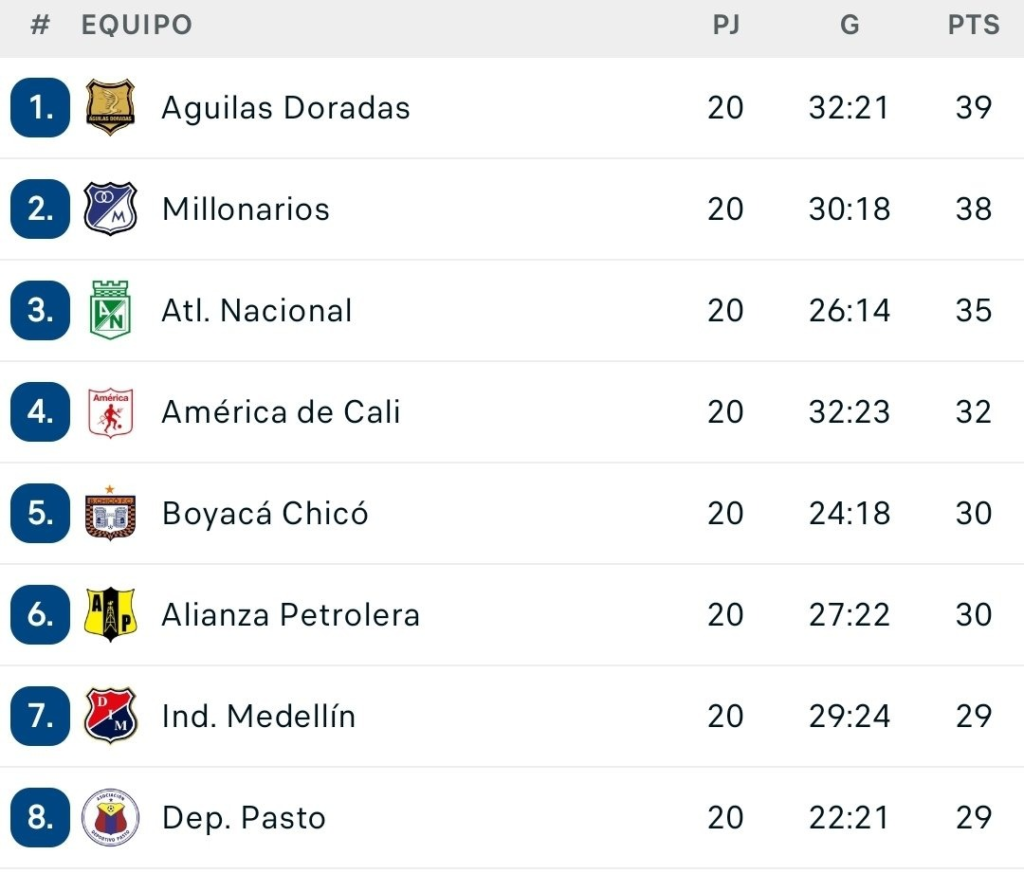Click the PJ column header

726,26
